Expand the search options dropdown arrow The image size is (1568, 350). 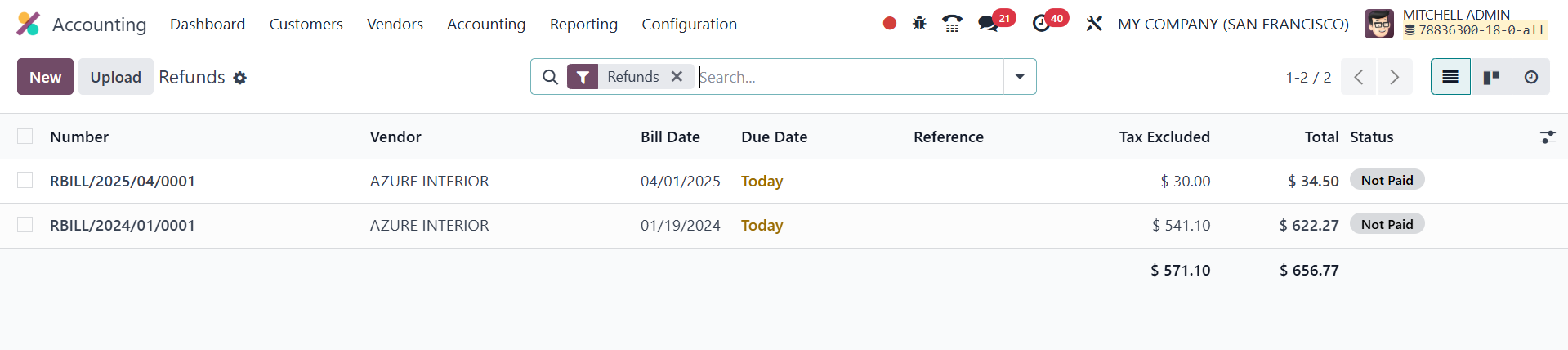1020,77
